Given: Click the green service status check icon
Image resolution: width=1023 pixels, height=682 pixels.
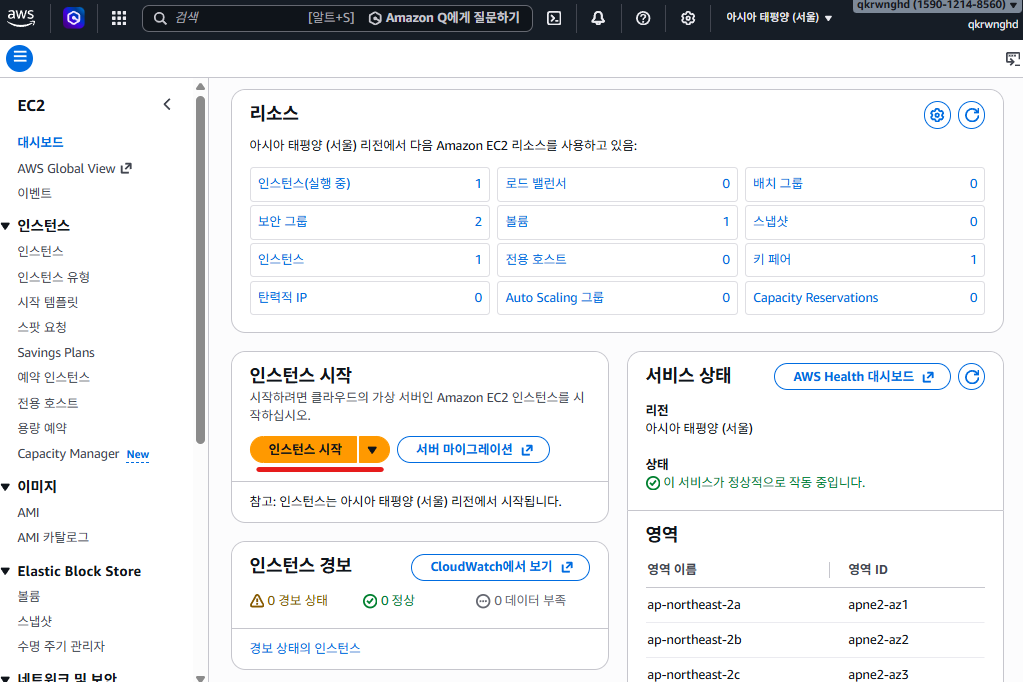Looking at the screenshot, I should pos(652,483).
